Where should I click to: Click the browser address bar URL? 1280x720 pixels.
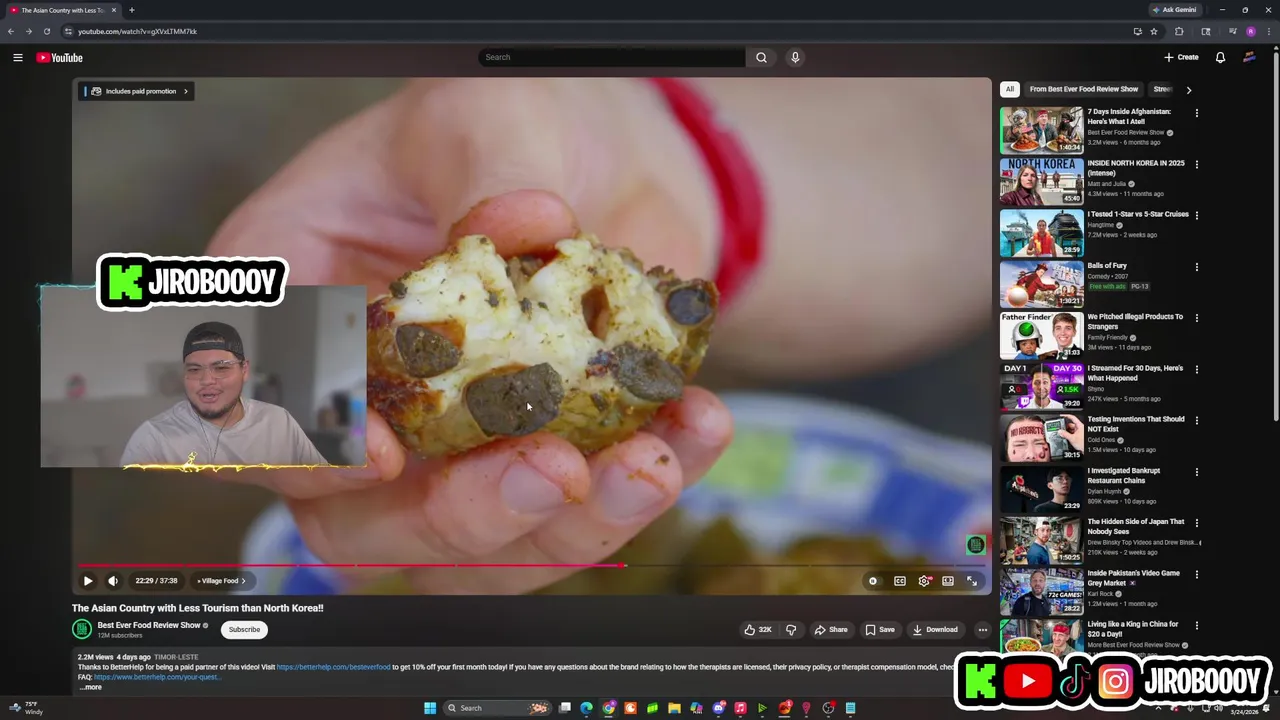pos(137,31)
